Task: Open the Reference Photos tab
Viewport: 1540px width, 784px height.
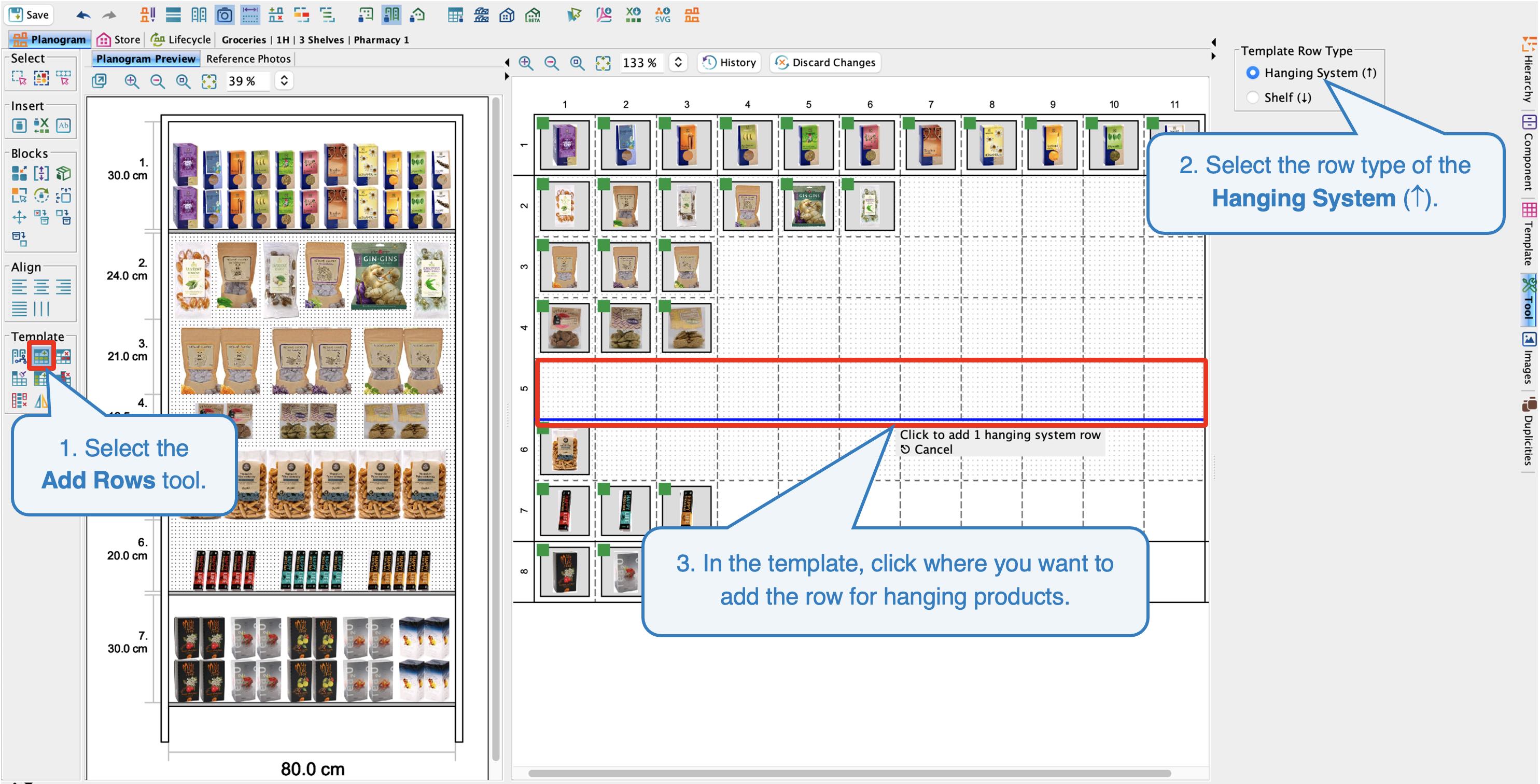Action: pos(248,59)
